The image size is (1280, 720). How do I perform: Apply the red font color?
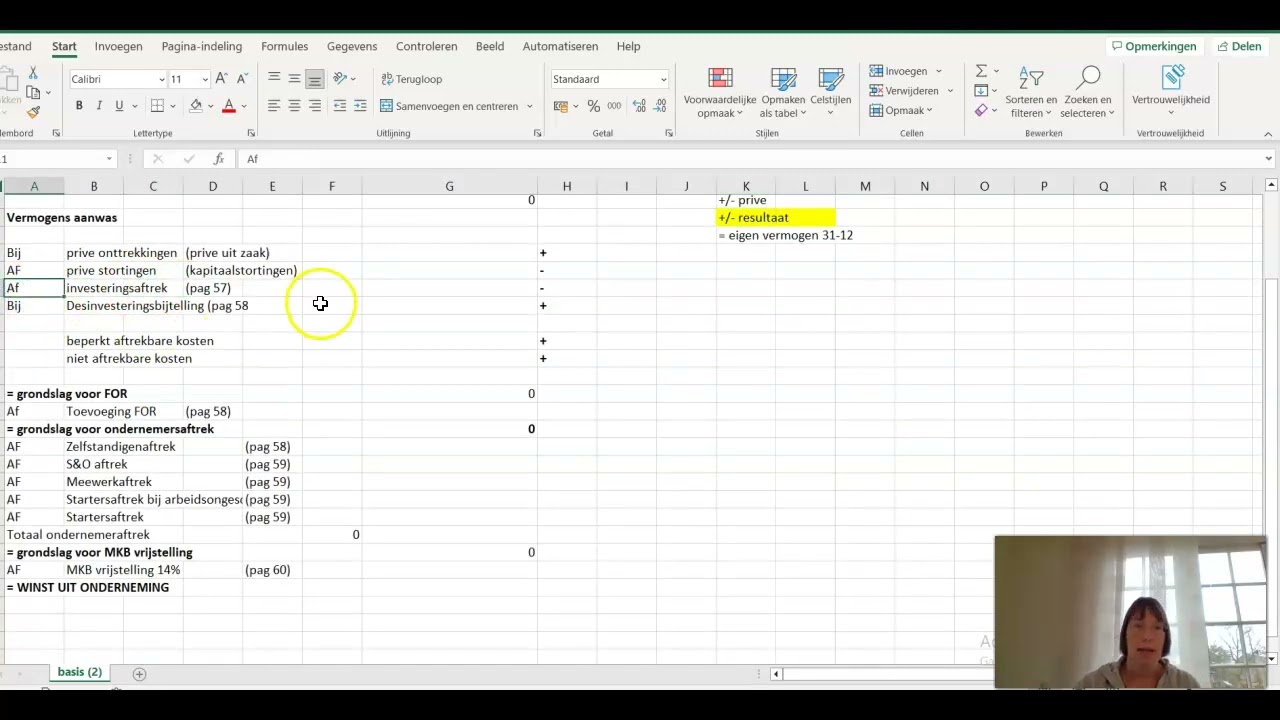click(x=229, y=106)
